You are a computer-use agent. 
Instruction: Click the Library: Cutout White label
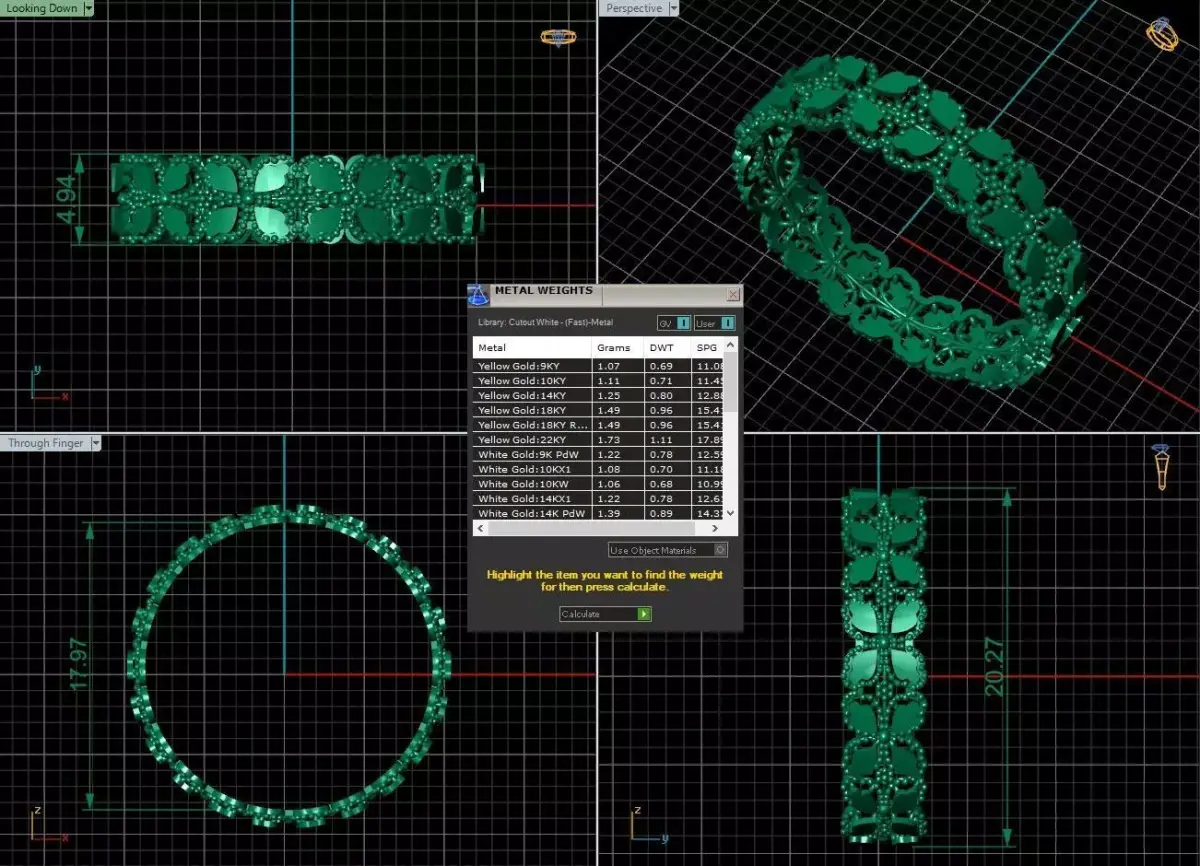coord(545,322)
